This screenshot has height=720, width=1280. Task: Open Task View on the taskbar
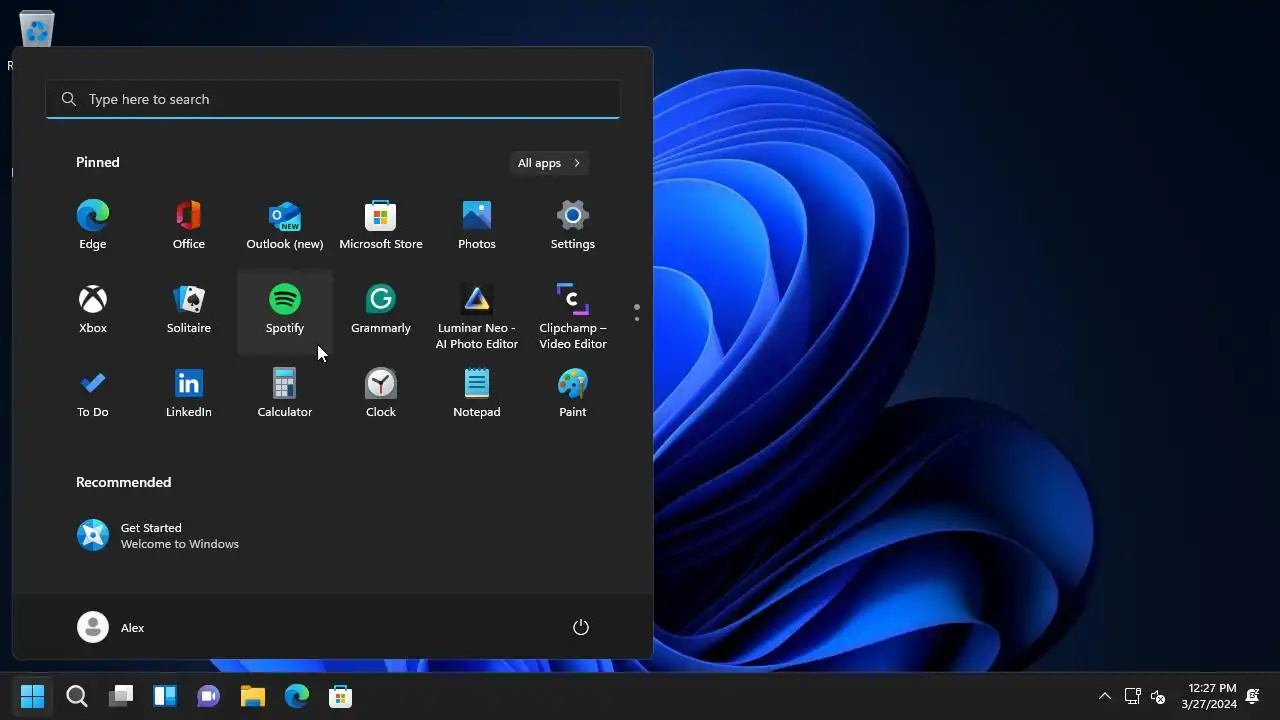pyautogui.click(x=121, y=696)
